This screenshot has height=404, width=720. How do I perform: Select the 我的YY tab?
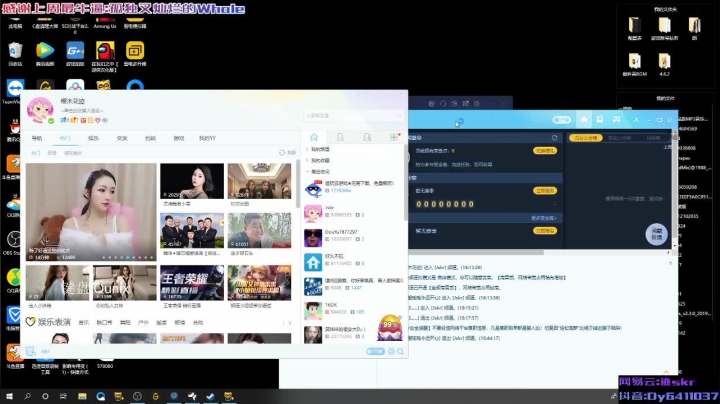point(207,138)
